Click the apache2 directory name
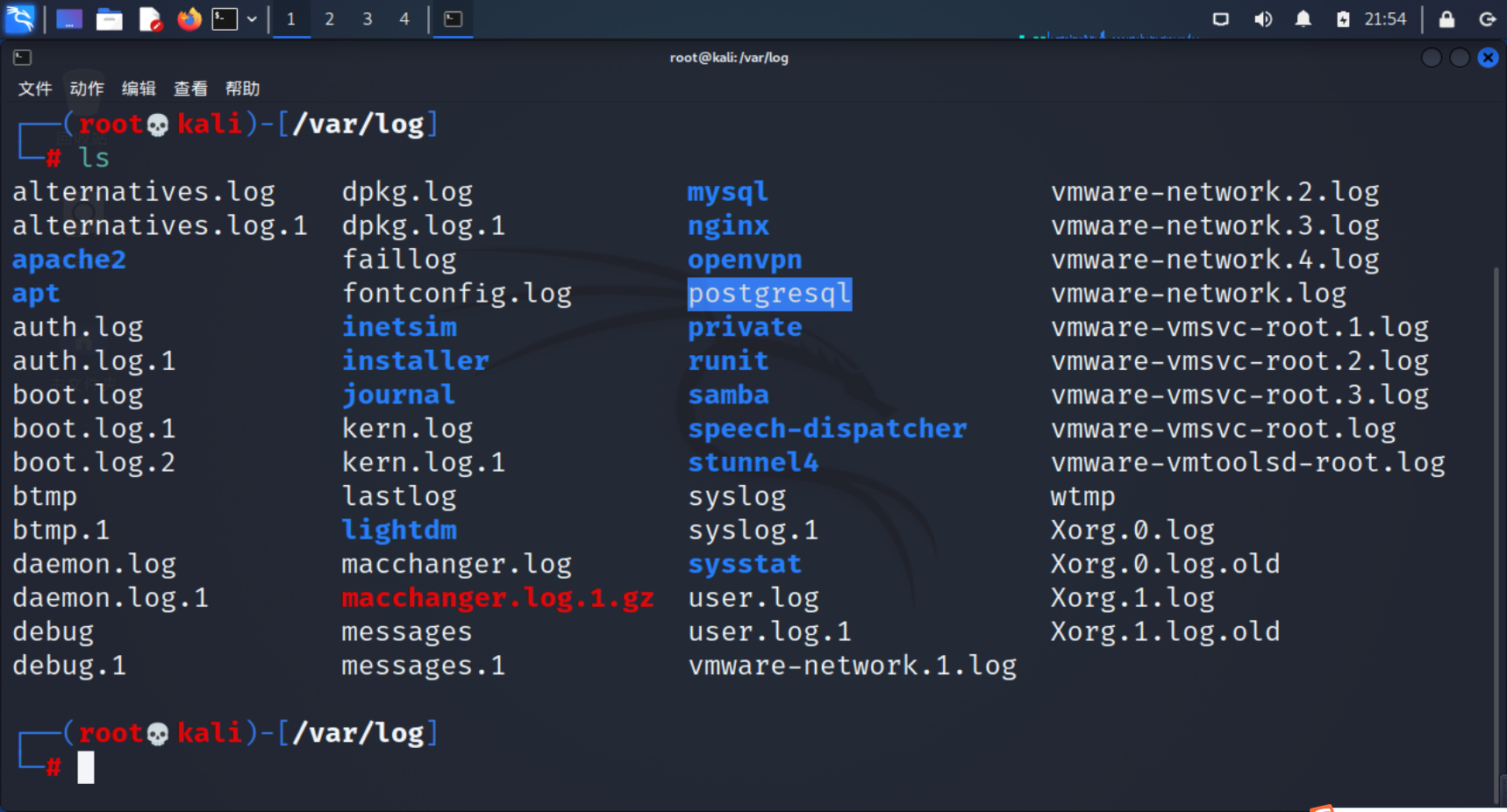The image size is (1507, 812). tap(68, 260)
